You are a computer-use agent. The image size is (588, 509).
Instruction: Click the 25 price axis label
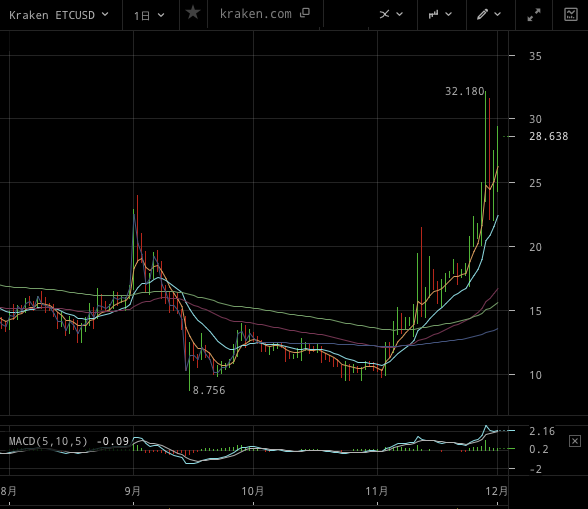click(535, 183)
